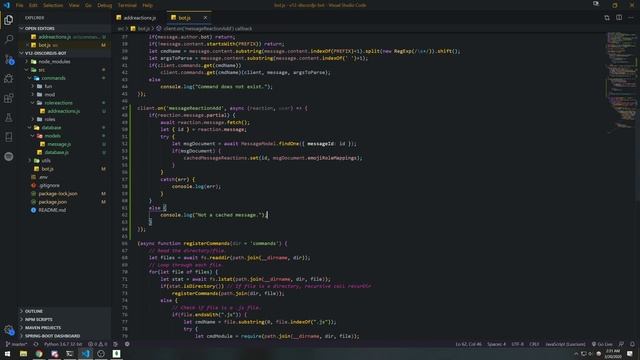Open the Debug menu
Viewport: 640px width, 360px height.
104,5
